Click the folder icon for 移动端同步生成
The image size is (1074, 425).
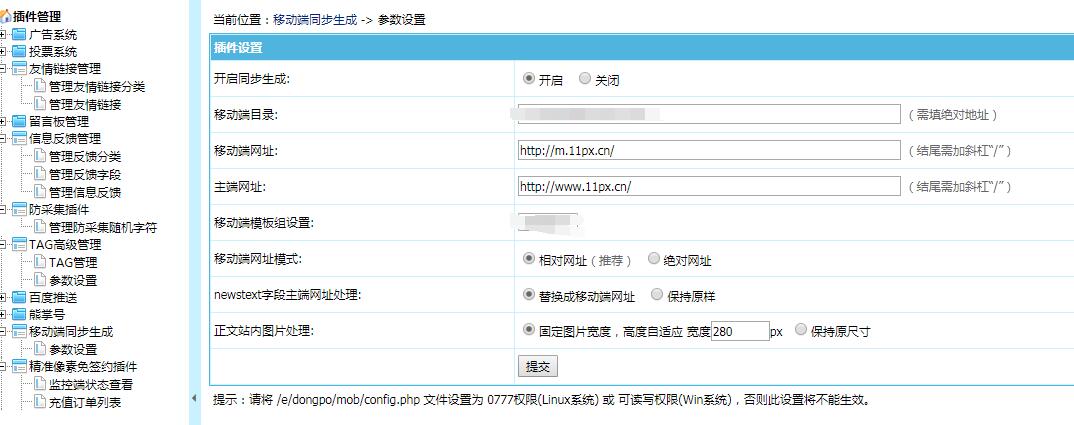pos(19,332)
